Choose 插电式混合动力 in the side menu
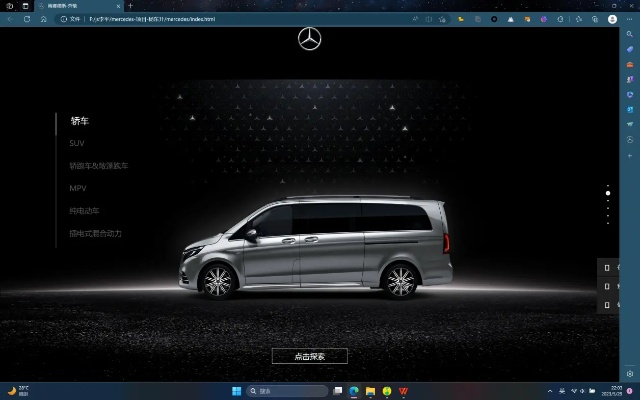Image resolution: width=640 pixels, height=400 pixels. coord(95,233)
